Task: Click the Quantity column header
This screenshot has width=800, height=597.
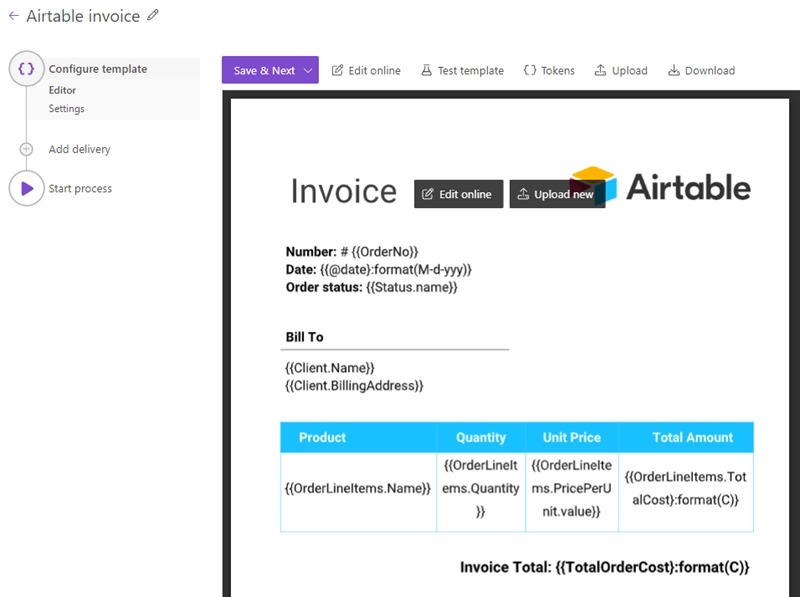Action: [481, 437]
